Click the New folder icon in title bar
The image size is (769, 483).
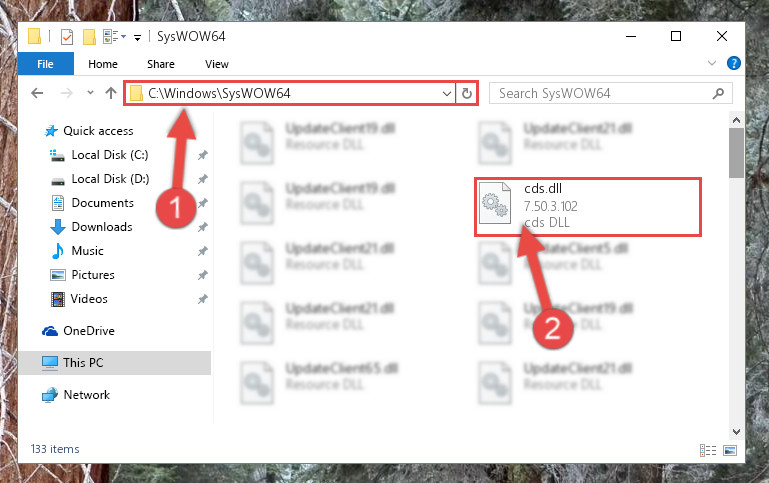point(89,37)
